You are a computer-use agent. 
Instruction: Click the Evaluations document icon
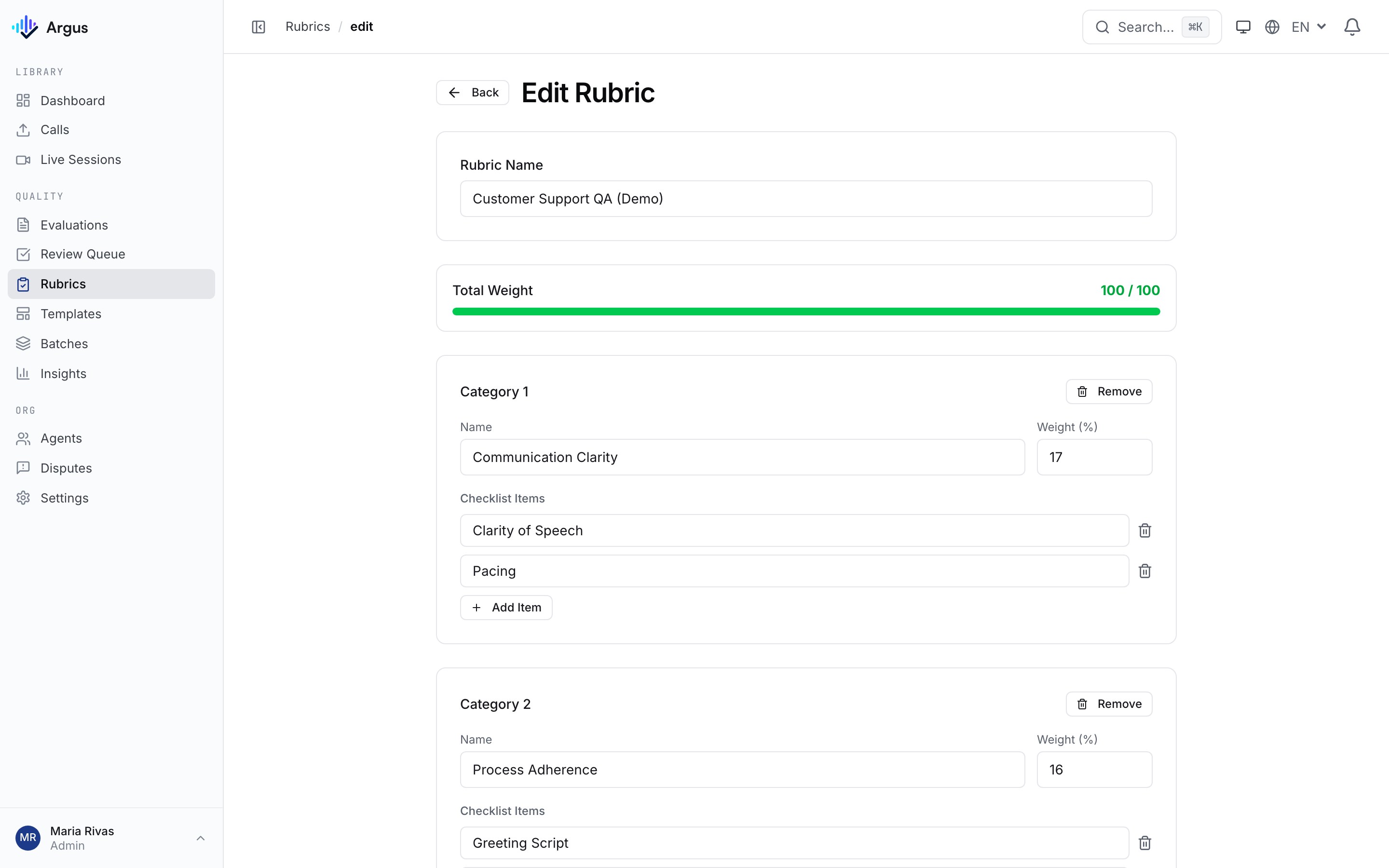click(23, 225)
